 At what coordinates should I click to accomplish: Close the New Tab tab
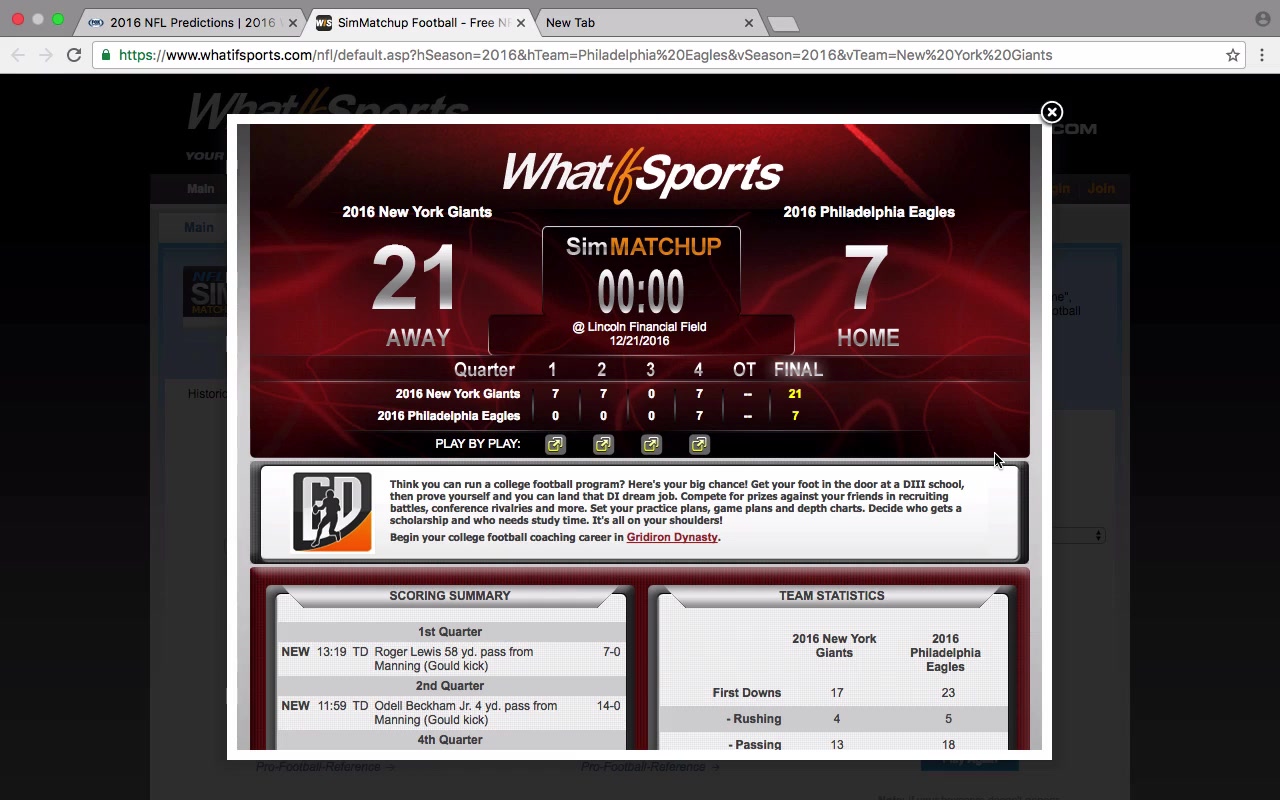coord(749,23)
